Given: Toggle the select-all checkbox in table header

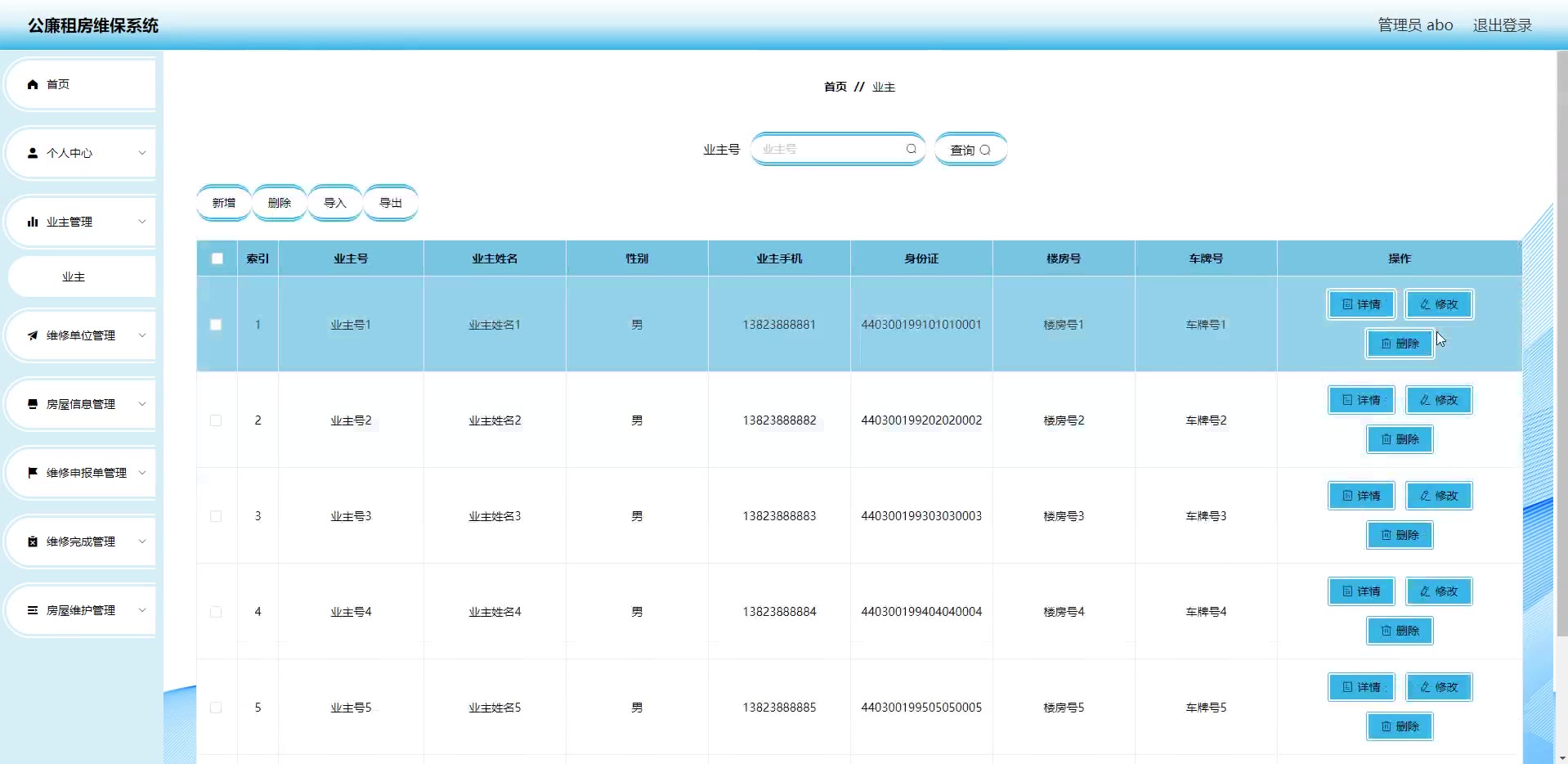Looking at the screenshot, I should (217, 258).
